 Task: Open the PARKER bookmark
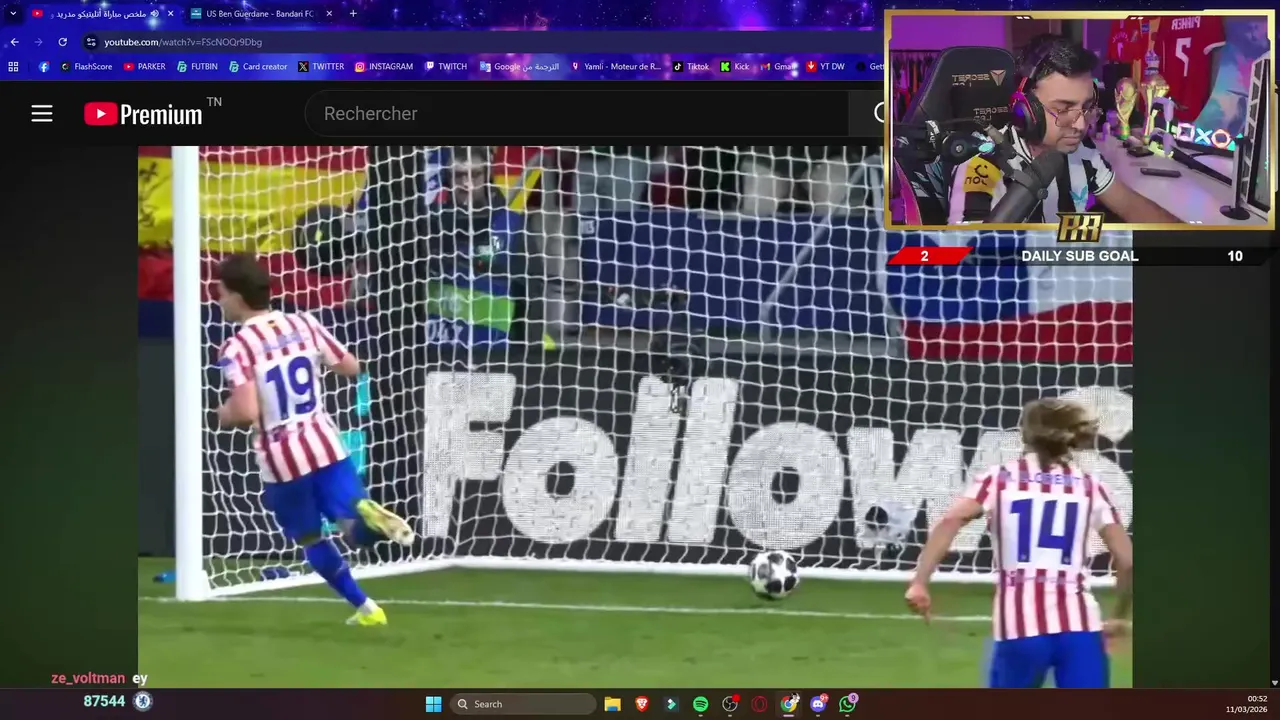(145, 67)
